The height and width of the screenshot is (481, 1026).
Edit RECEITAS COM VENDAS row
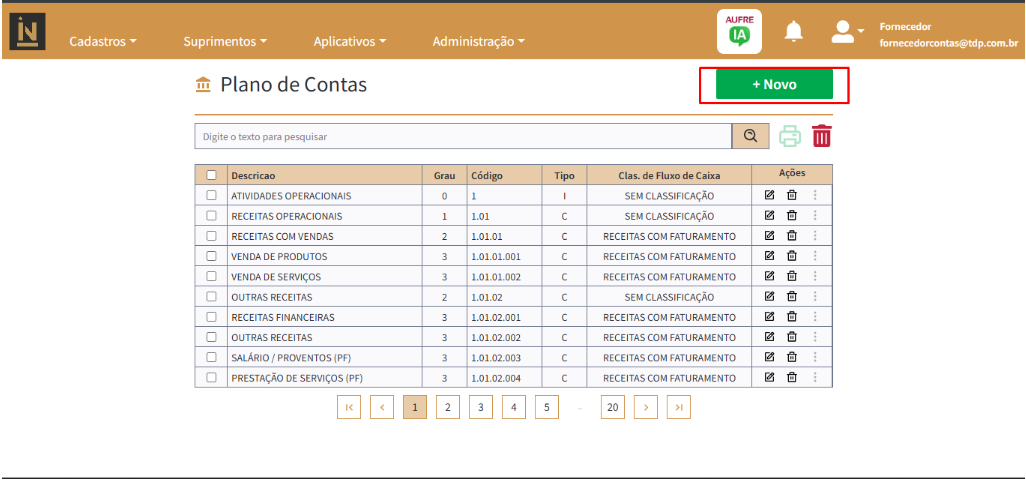[x=770, y=236]
